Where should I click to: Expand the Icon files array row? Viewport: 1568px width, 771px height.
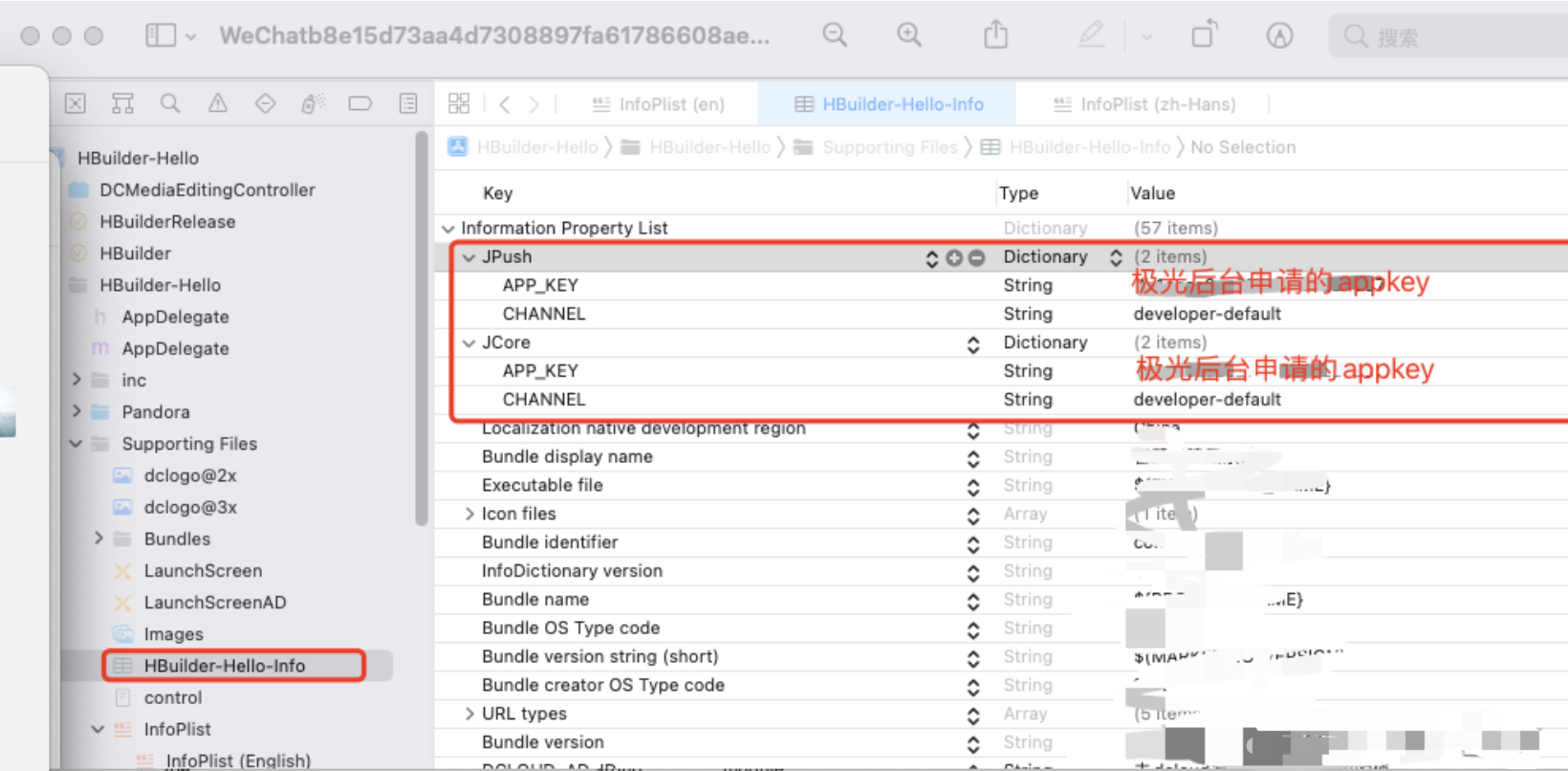pyautogui.click(x=468, y=514)
